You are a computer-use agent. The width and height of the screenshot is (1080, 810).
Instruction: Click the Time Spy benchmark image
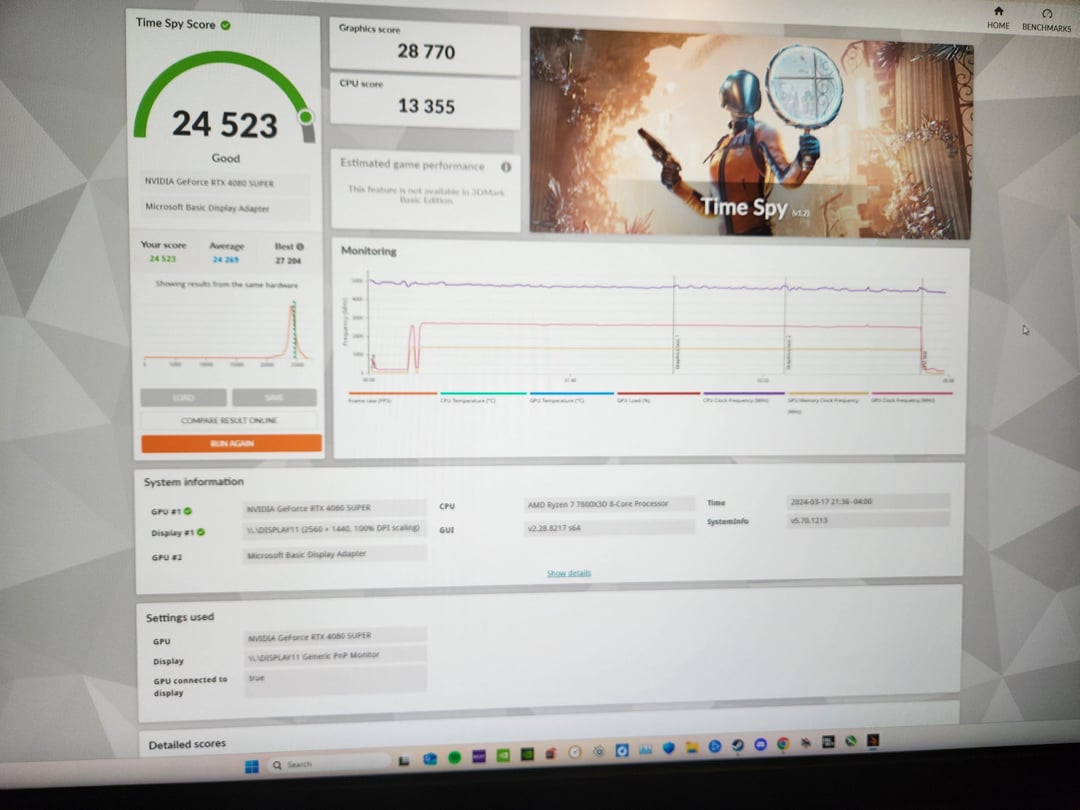point(751,134)
